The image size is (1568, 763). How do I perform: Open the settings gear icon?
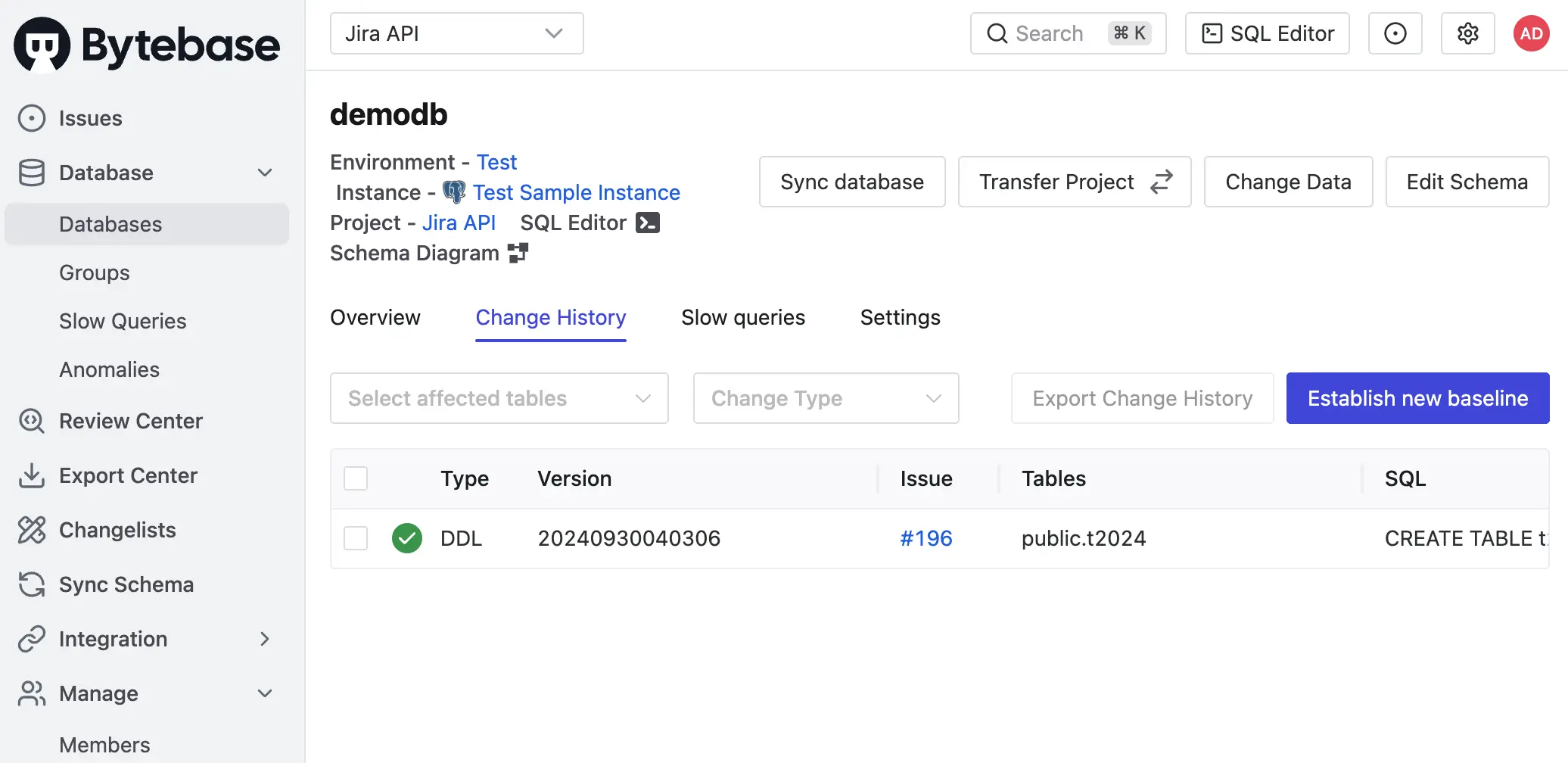[1467, 33]
